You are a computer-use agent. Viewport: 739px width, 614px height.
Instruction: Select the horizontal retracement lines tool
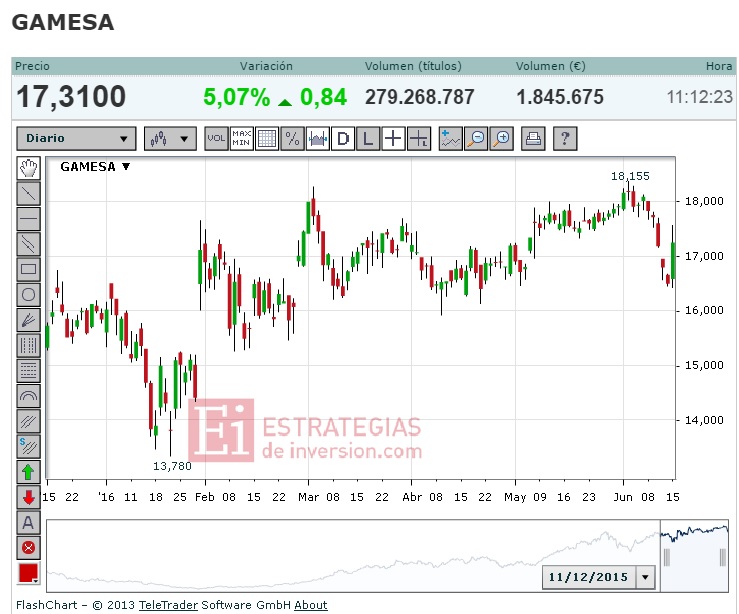28,371
